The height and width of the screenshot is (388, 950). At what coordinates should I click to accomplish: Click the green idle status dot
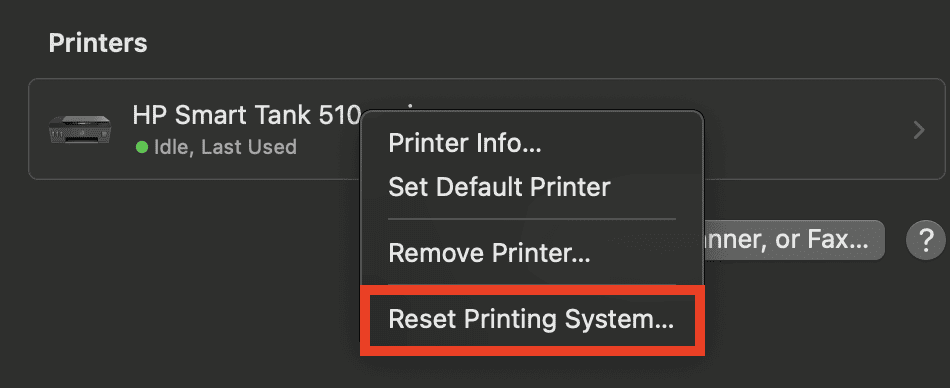coord(142,147)
